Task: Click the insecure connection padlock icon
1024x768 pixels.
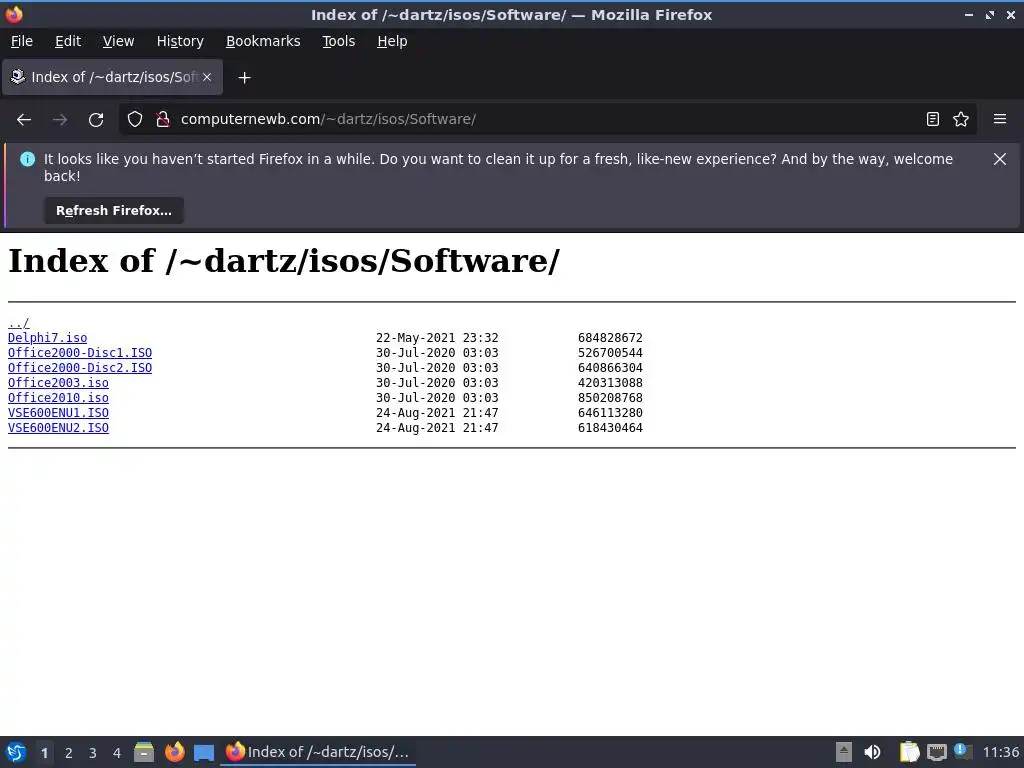Action: tap(163, 120)
